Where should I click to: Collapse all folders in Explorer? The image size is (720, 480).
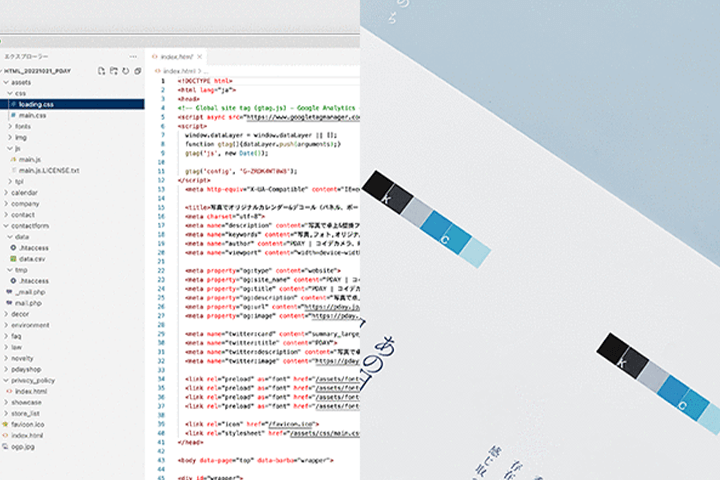(x=137, y=71)
